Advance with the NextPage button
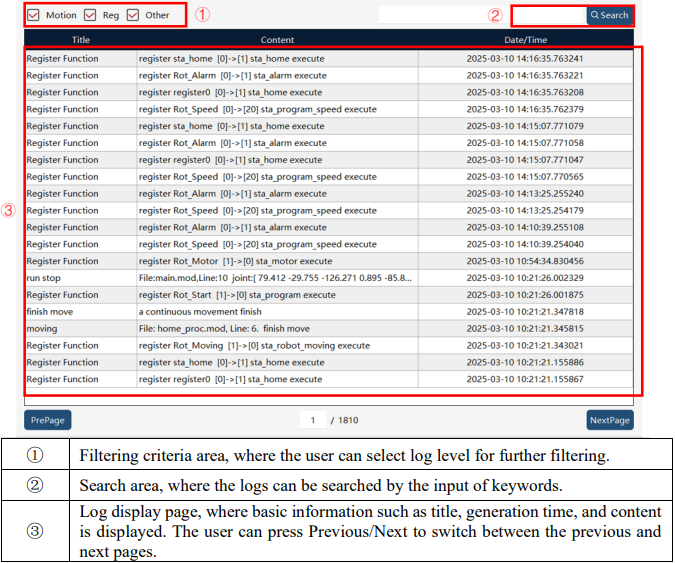This screenshot has height=563, width=675. point(610,420)
